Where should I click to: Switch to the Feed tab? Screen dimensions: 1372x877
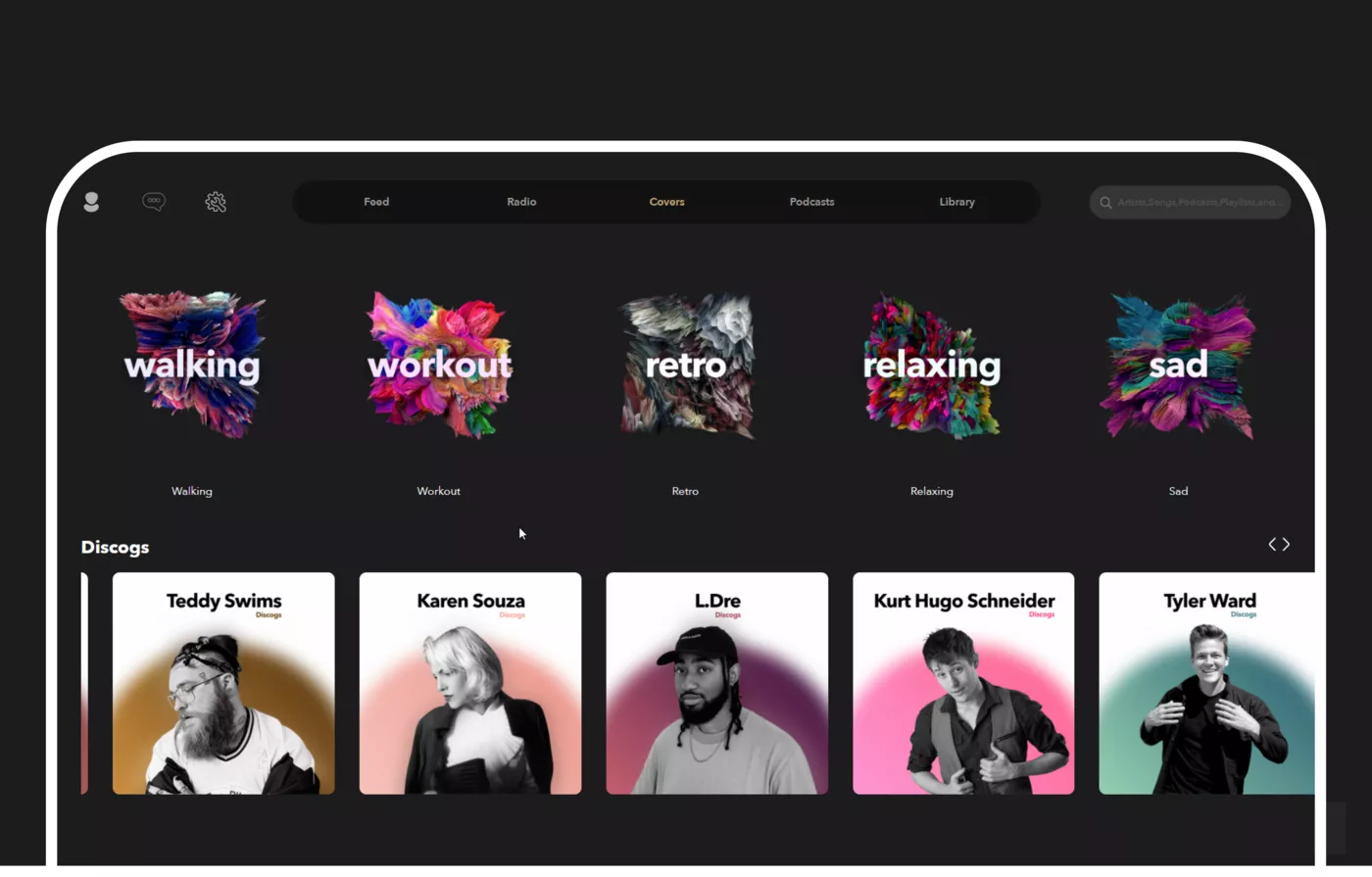pos(376,202)
